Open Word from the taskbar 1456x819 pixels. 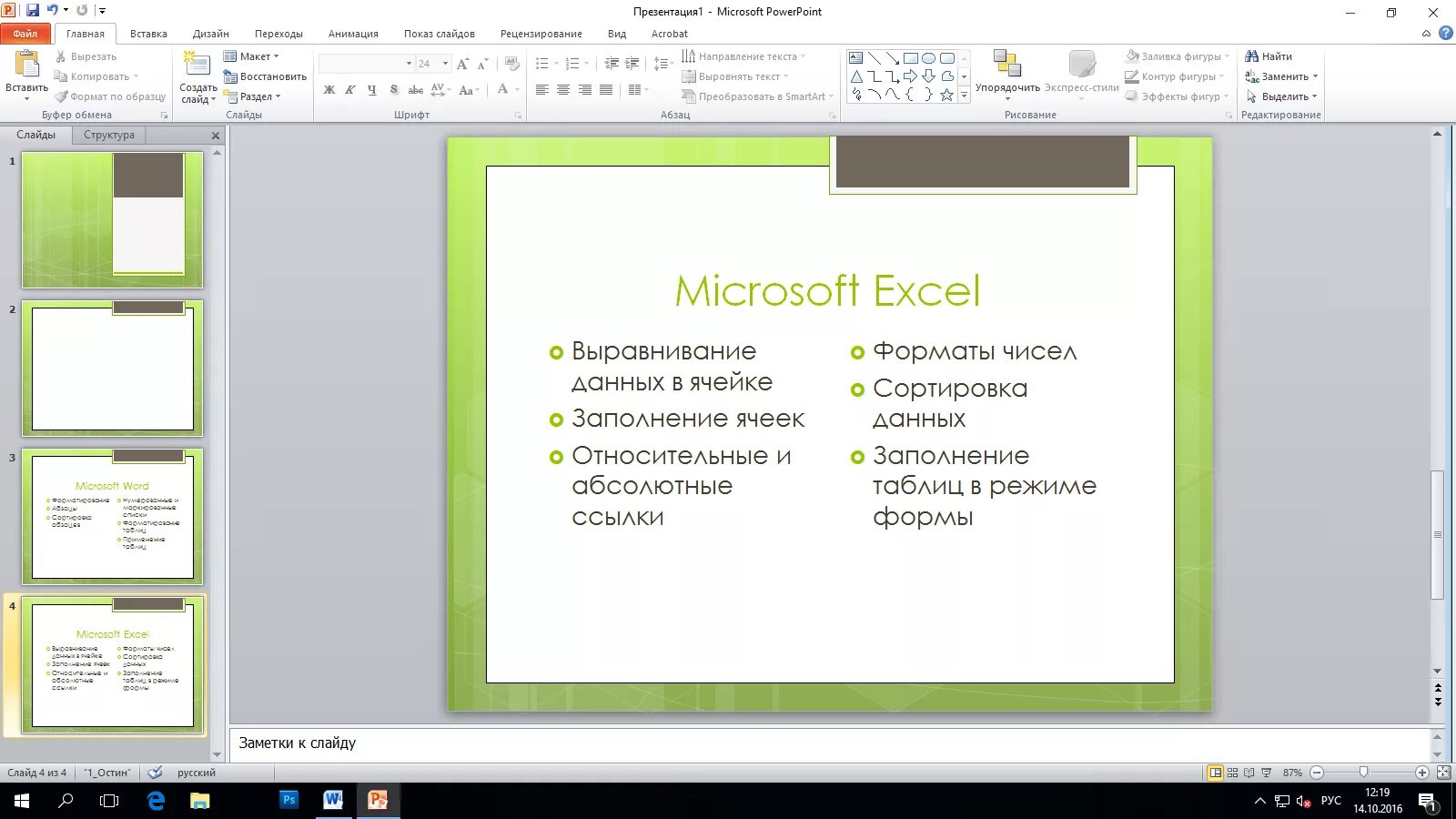tap(333, 800)
